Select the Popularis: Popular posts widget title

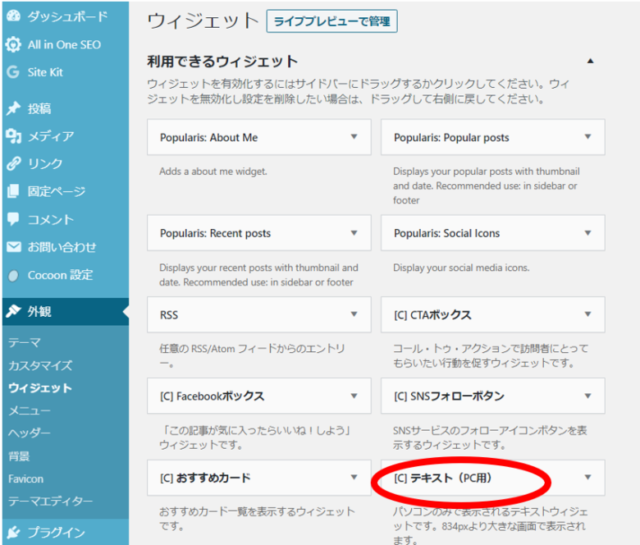[451, 138]
